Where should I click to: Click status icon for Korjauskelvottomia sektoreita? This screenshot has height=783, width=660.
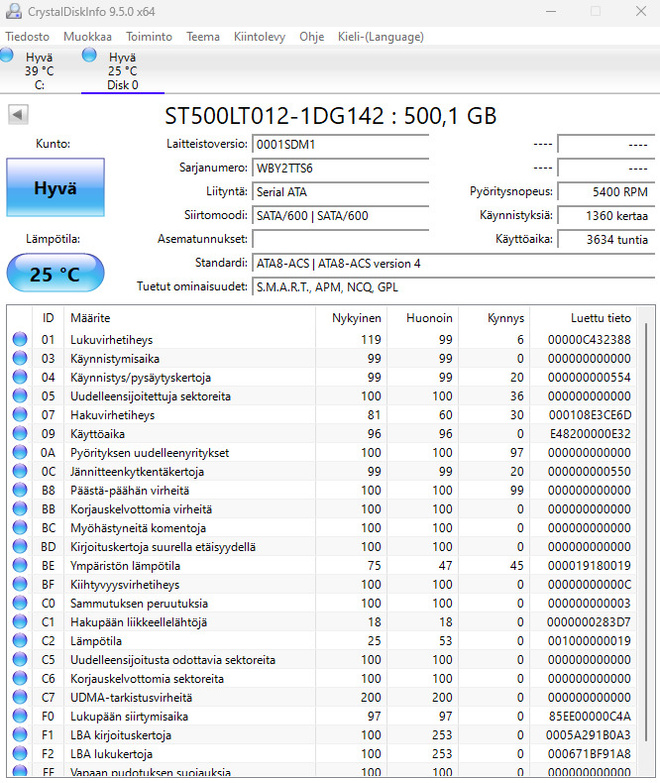tap(20, 679)
